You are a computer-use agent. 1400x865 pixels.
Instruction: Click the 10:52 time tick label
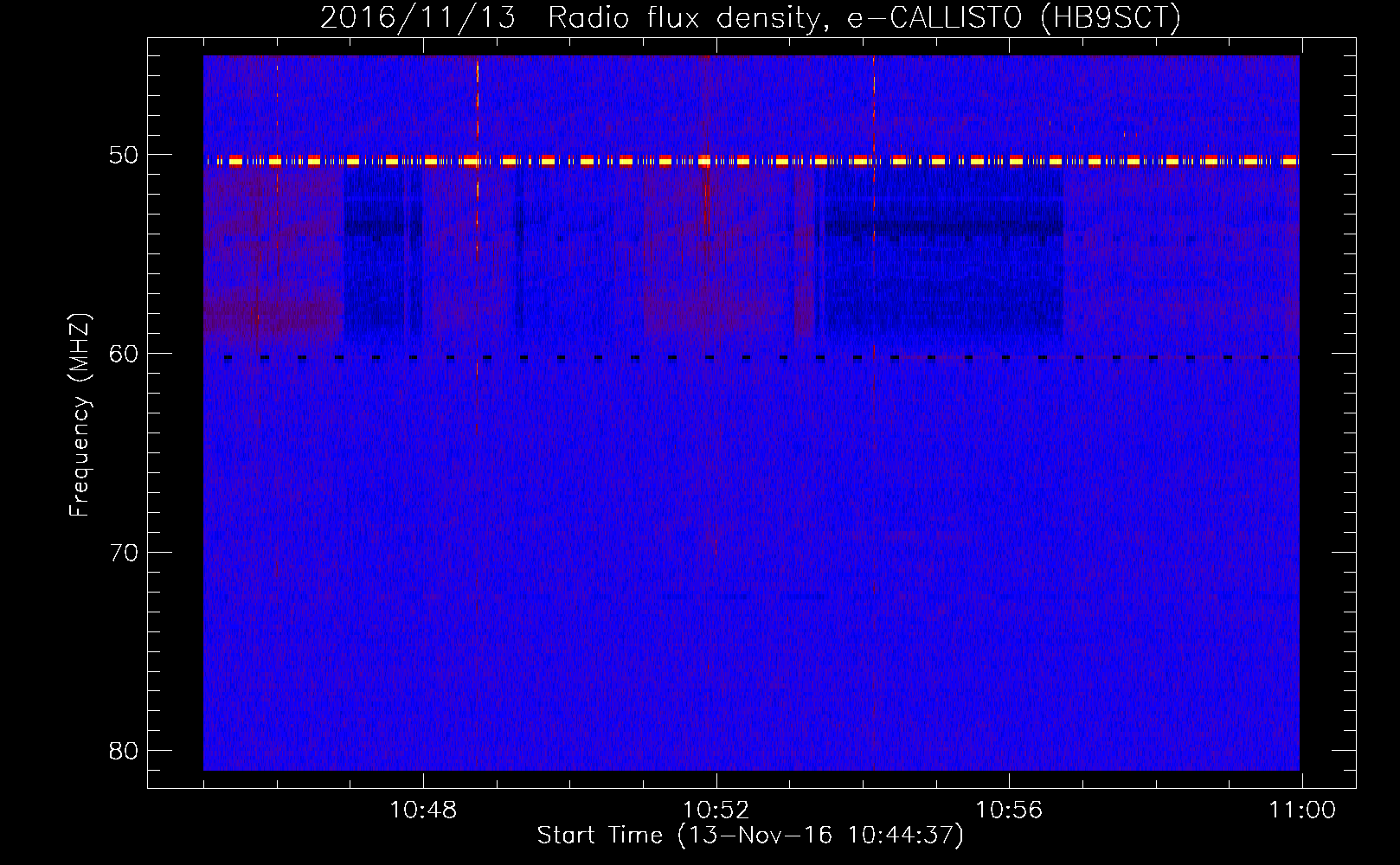click(716, 811)
